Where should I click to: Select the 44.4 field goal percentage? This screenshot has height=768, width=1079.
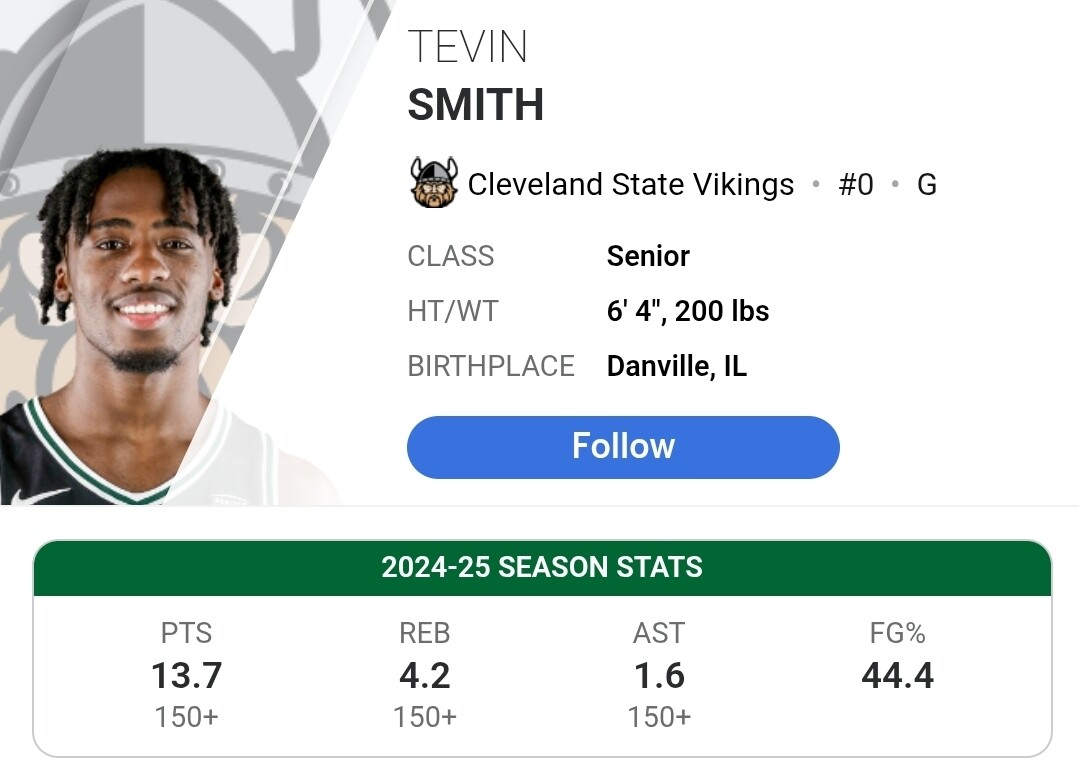(897, 676)
